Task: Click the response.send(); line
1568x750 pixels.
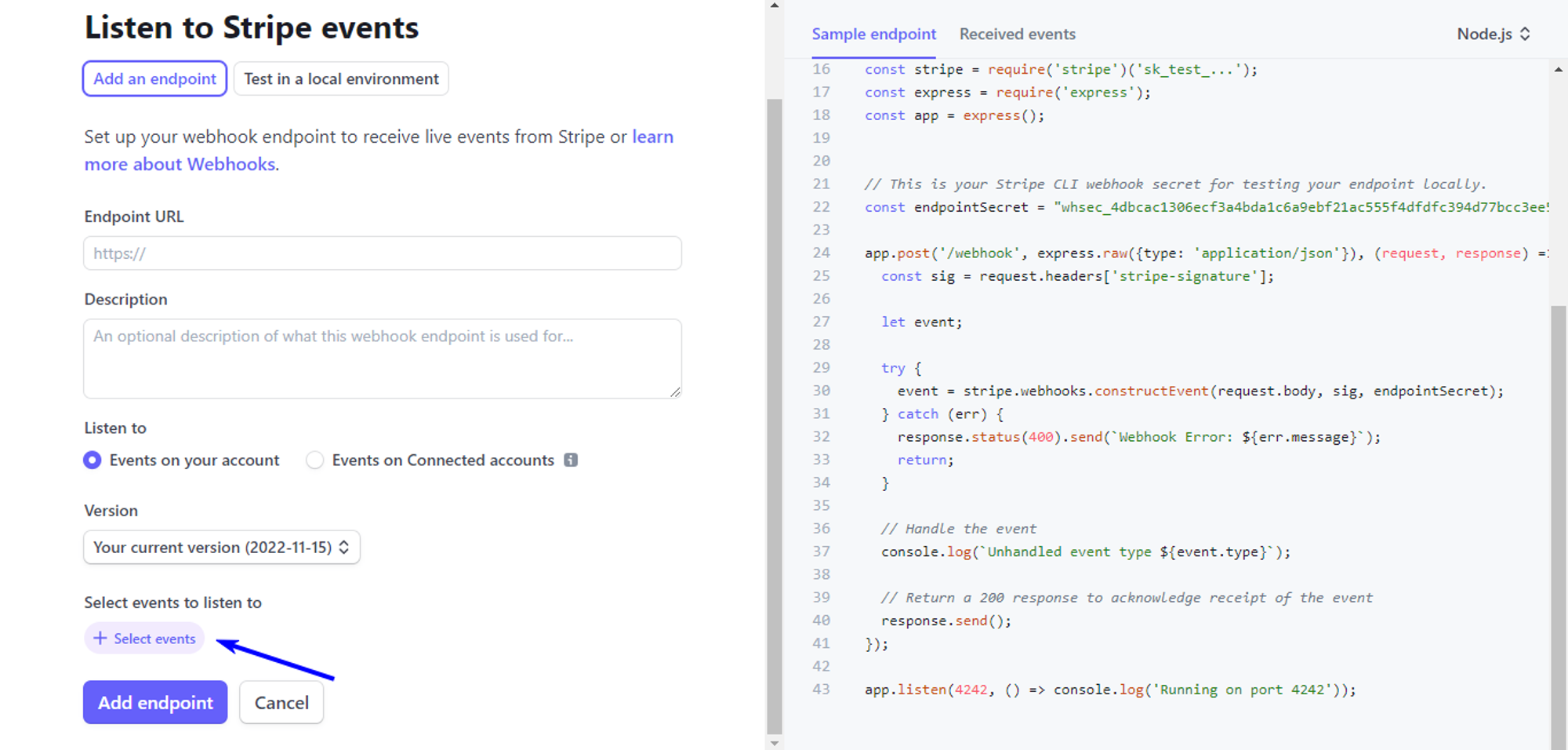Action: coord(946,621)
